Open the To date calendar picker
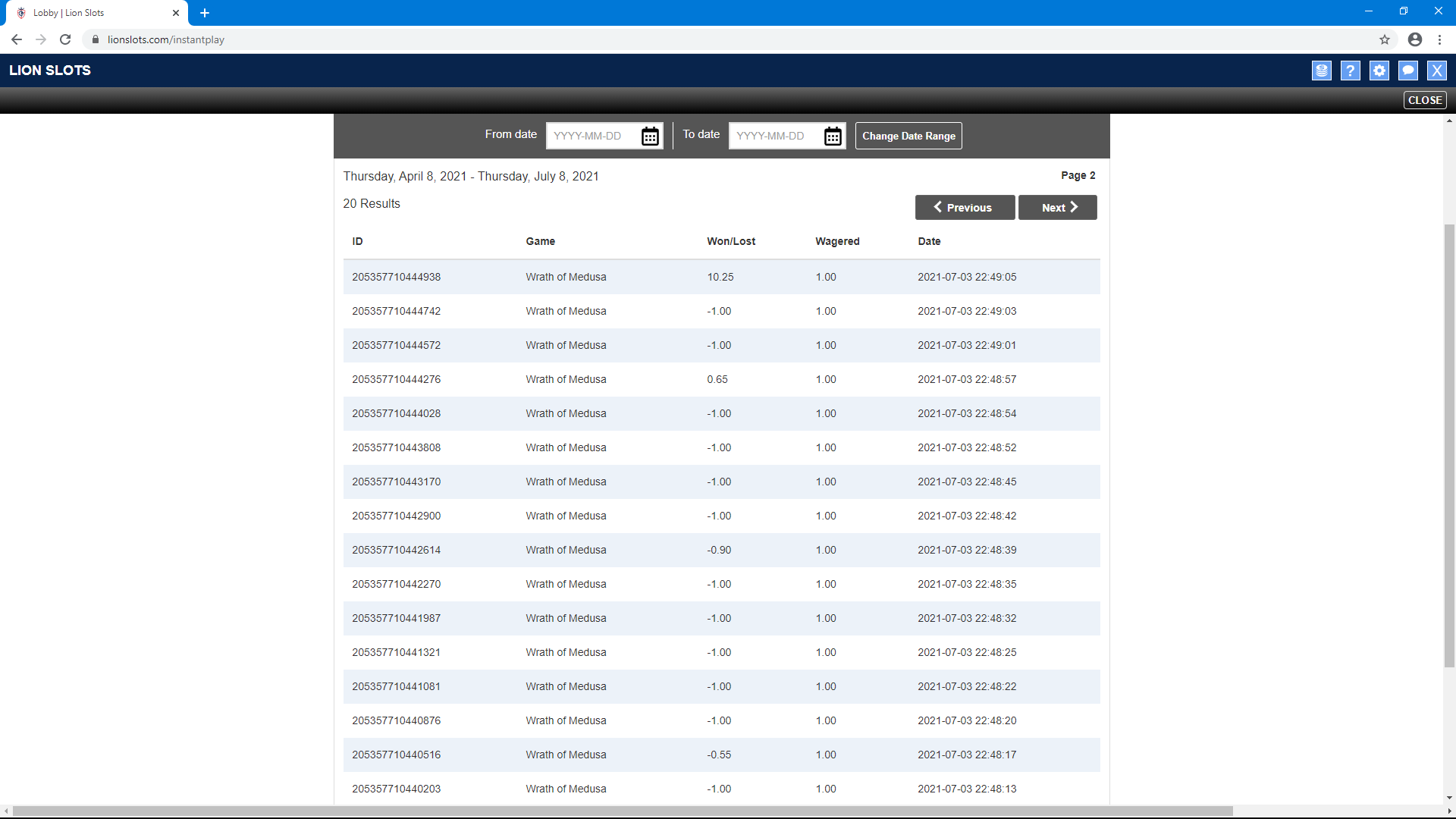 pyautogui.click(x=833, y=136)
